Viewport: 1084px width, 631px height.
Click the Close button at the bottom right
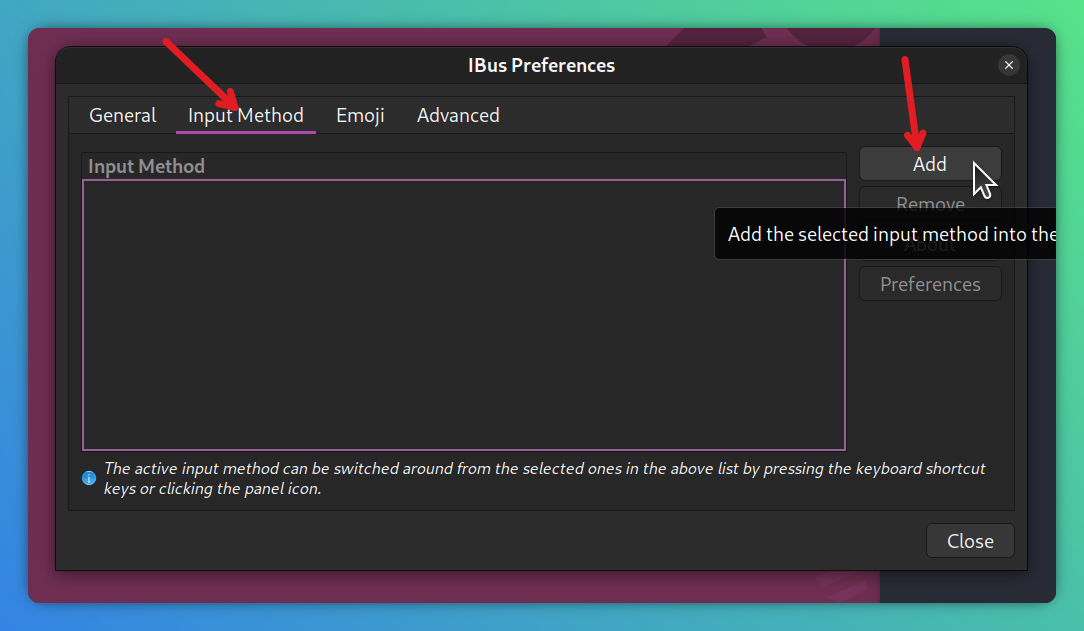tap(970, 540)
